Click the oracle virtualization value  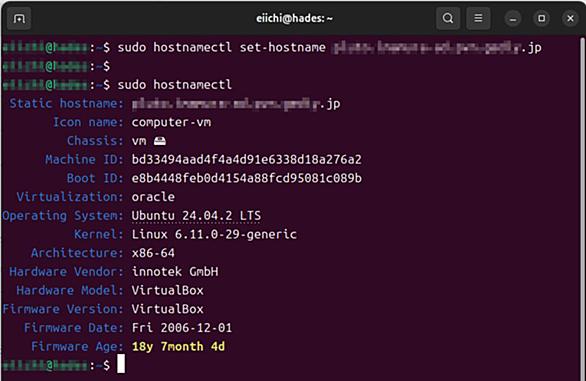pyautogui.click(x=153, y=197)
